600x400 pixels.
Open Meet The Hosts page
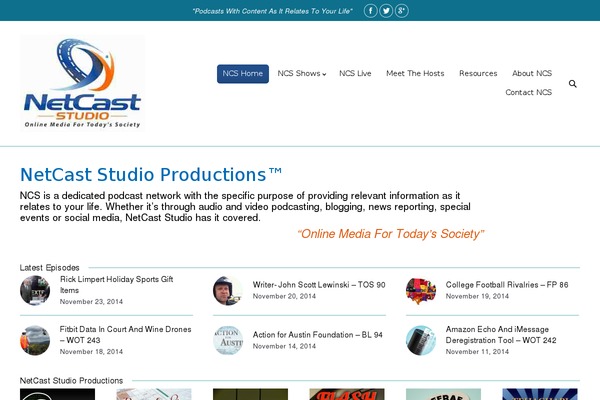click(x=415, y=73)
